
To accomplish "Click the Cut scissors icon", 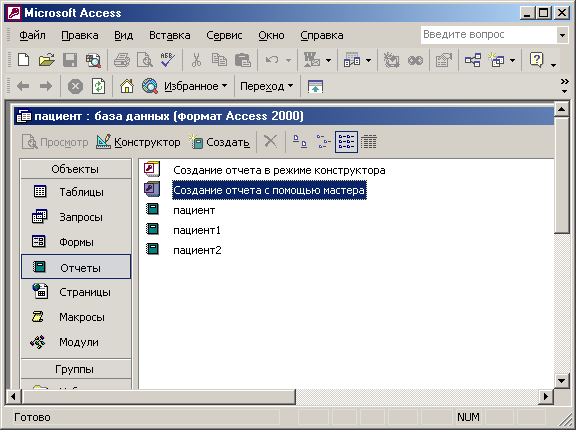I will pyautogui.click(x=197, y=60).
